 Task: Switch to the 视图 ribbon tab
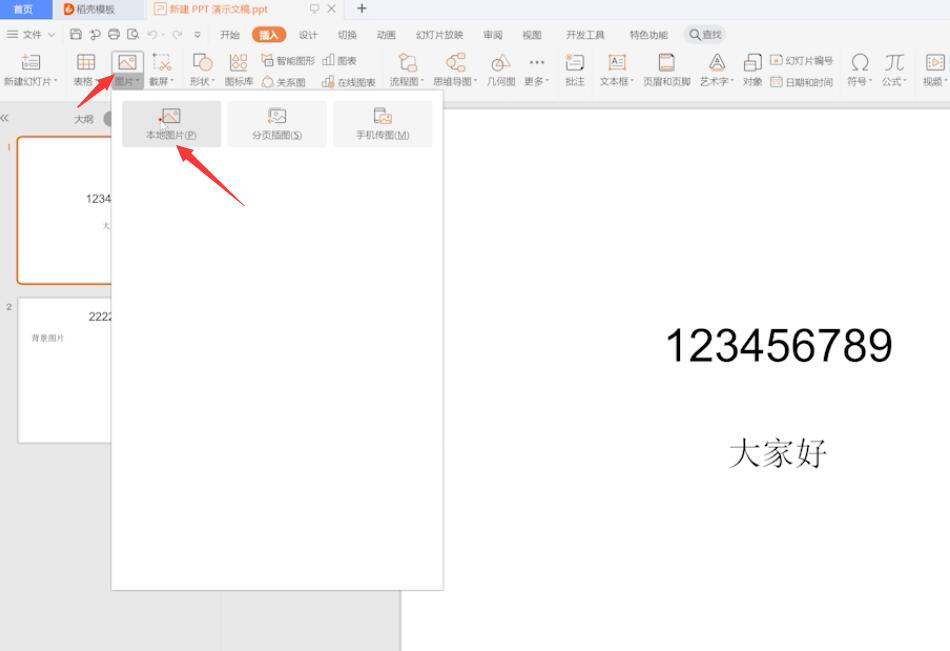tap(532, 35)
